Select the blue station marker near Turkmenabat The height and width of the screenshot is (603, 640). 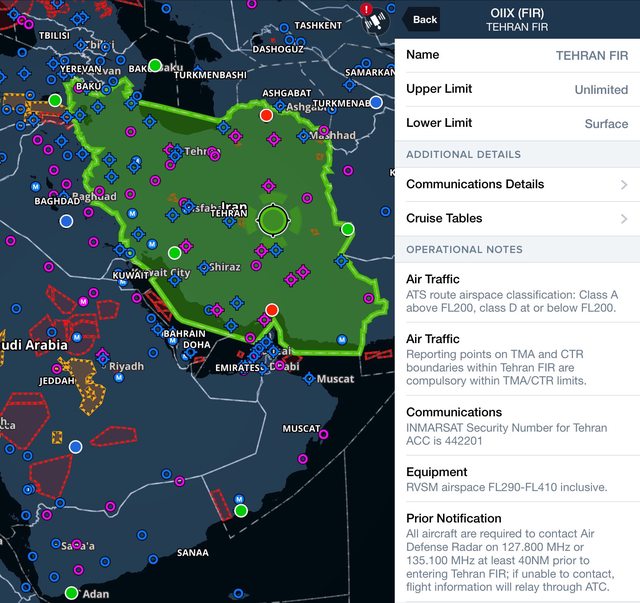click(x=376, y=103)
